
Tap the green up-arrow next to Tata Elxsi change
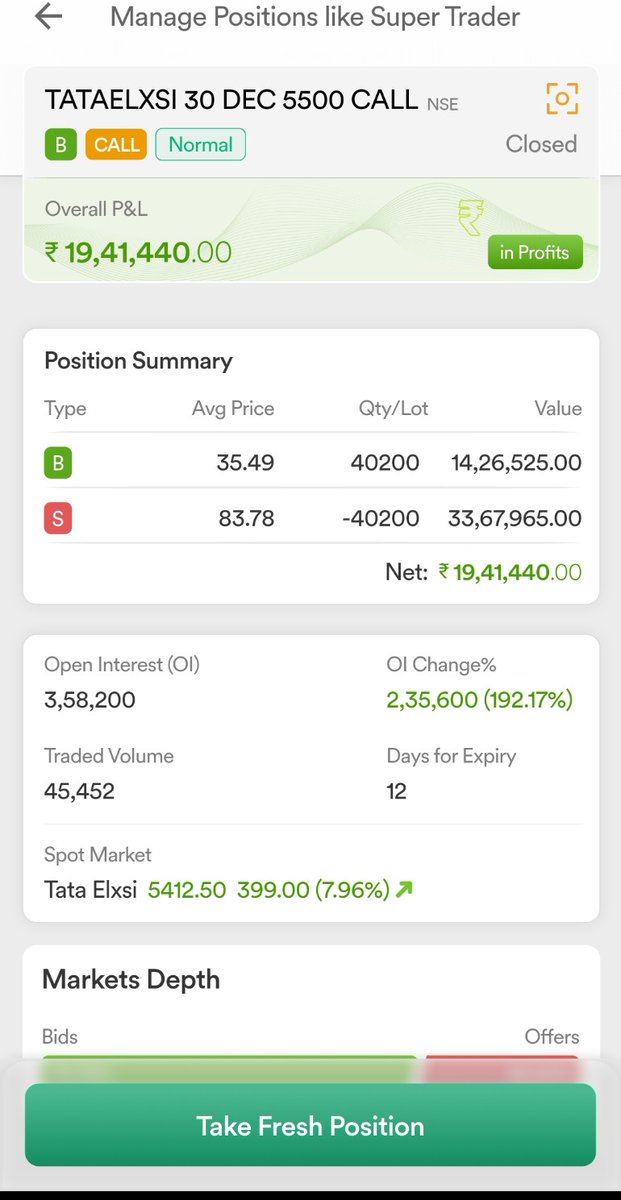pos(404,889)
